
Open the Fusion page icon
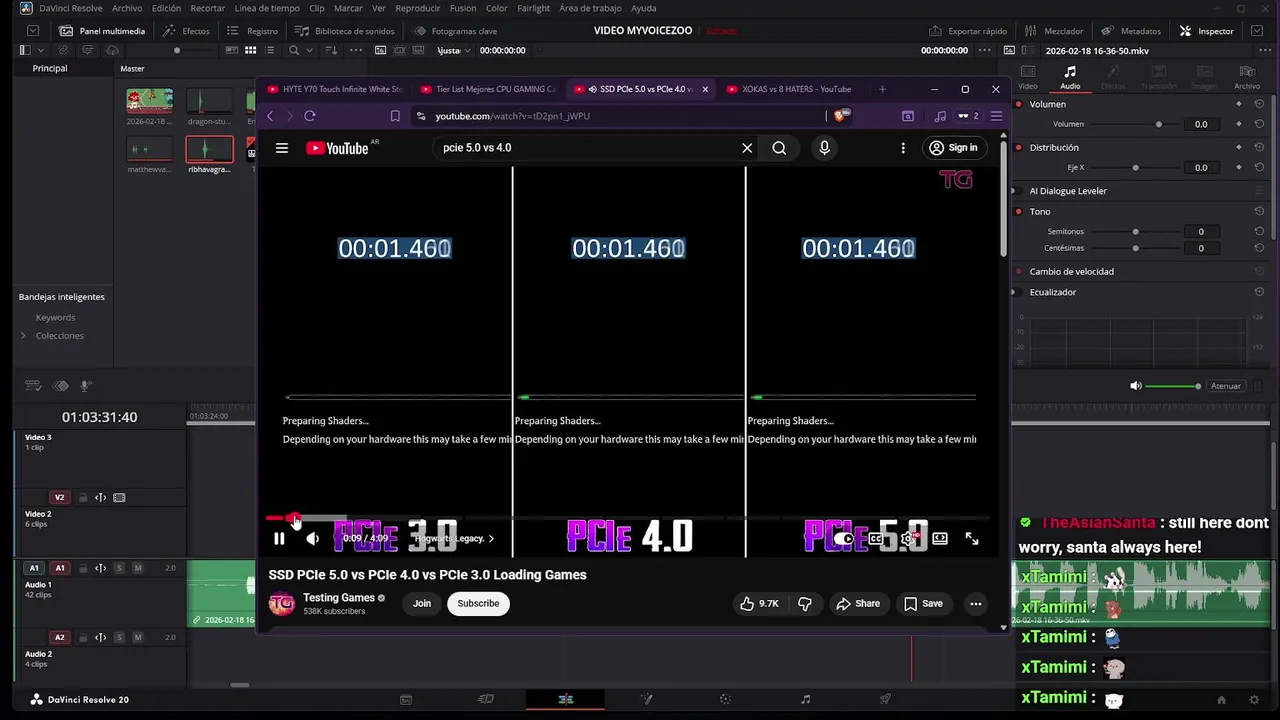pyautogui.click(x=646, y=699)
